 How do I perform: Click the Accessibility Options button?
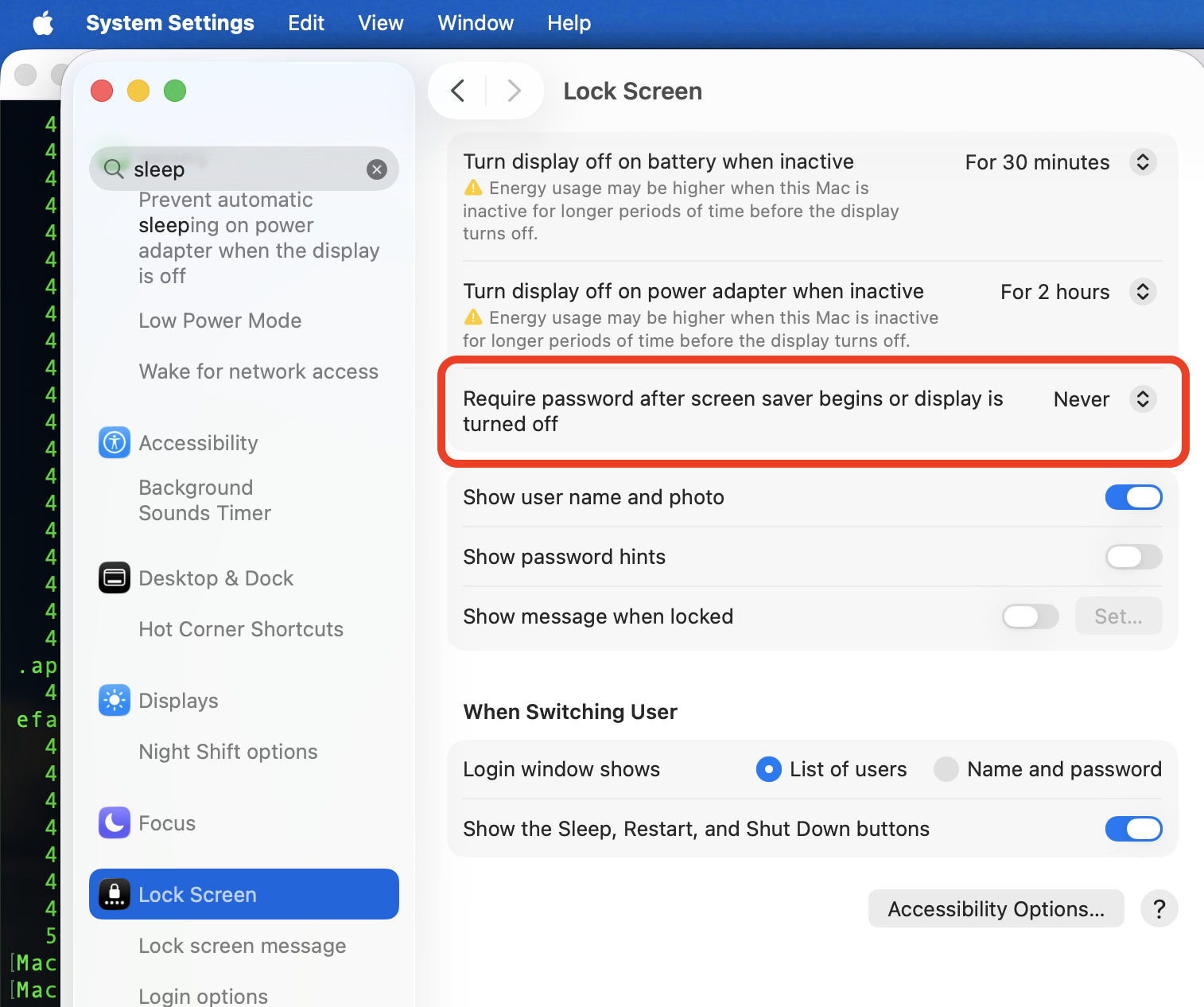996,908
